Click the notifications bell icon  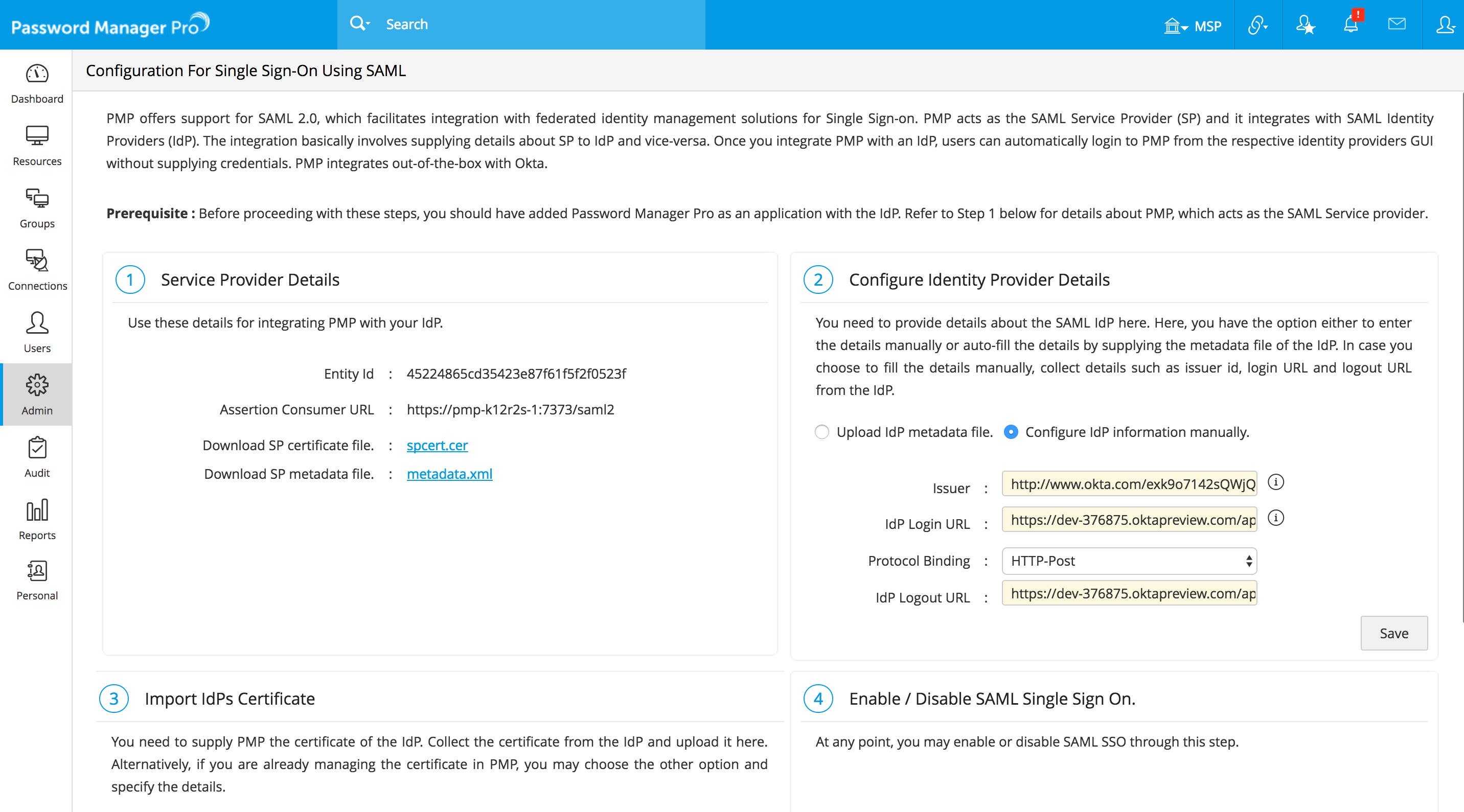[x=1351, y=25]
